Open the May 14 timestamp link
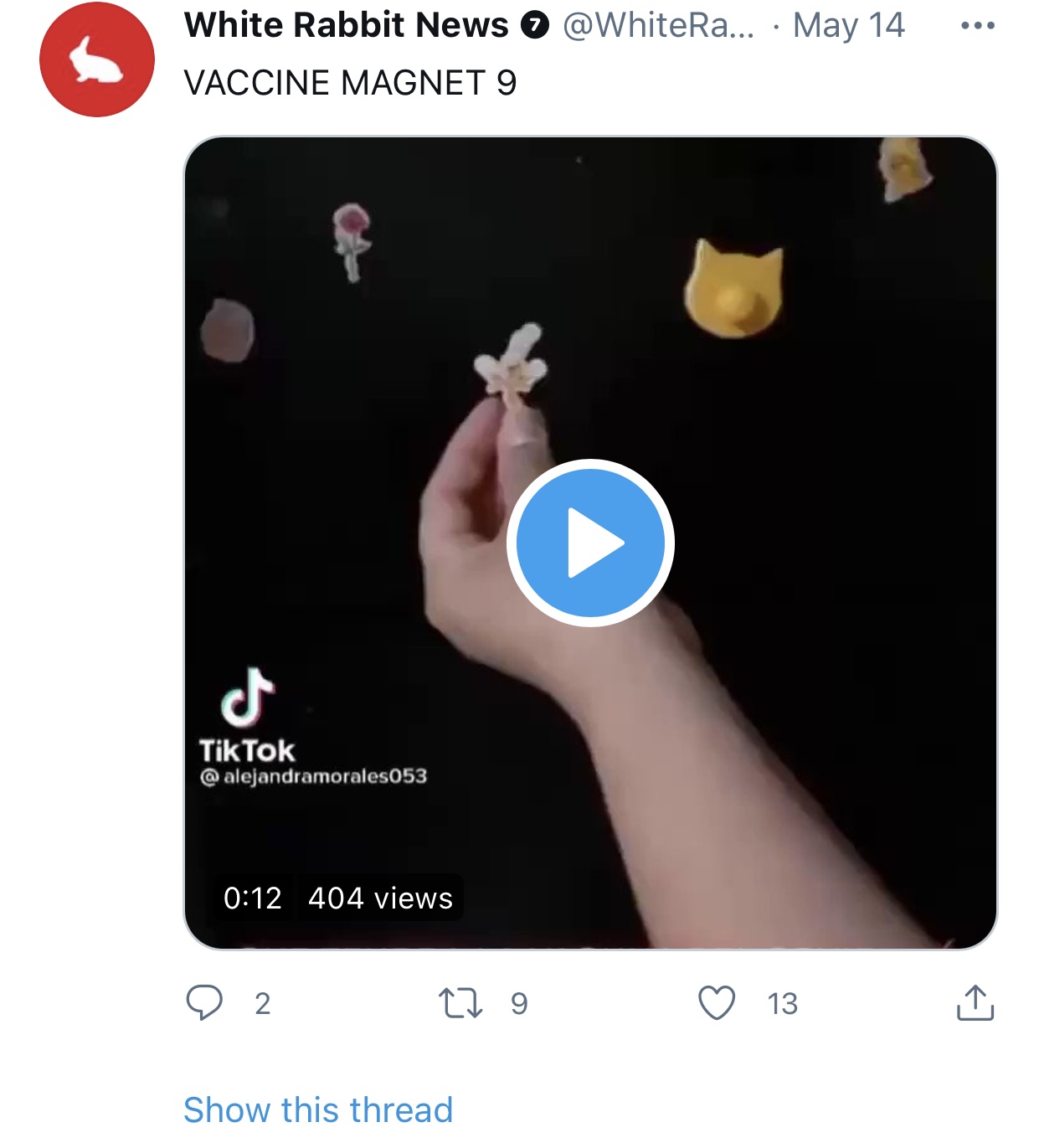1039x1148 pixels. (849, 25)
